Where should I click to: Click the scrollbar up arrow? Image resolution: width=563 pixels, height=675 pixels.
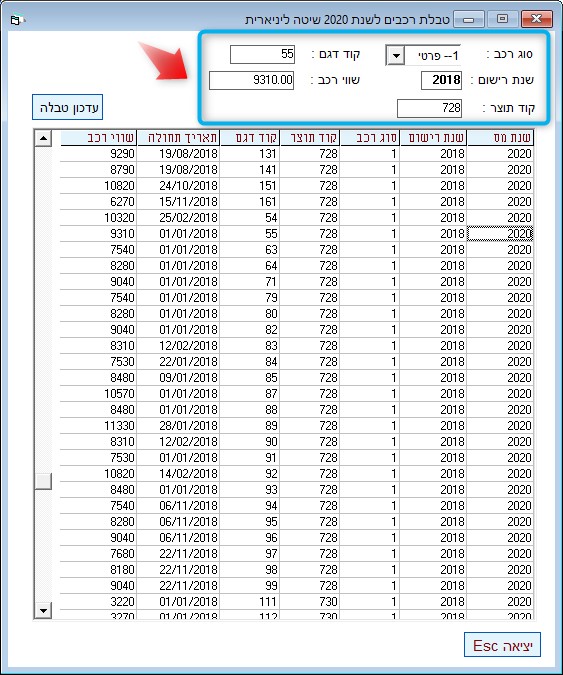pyautogui.click(x=43, y=138)
